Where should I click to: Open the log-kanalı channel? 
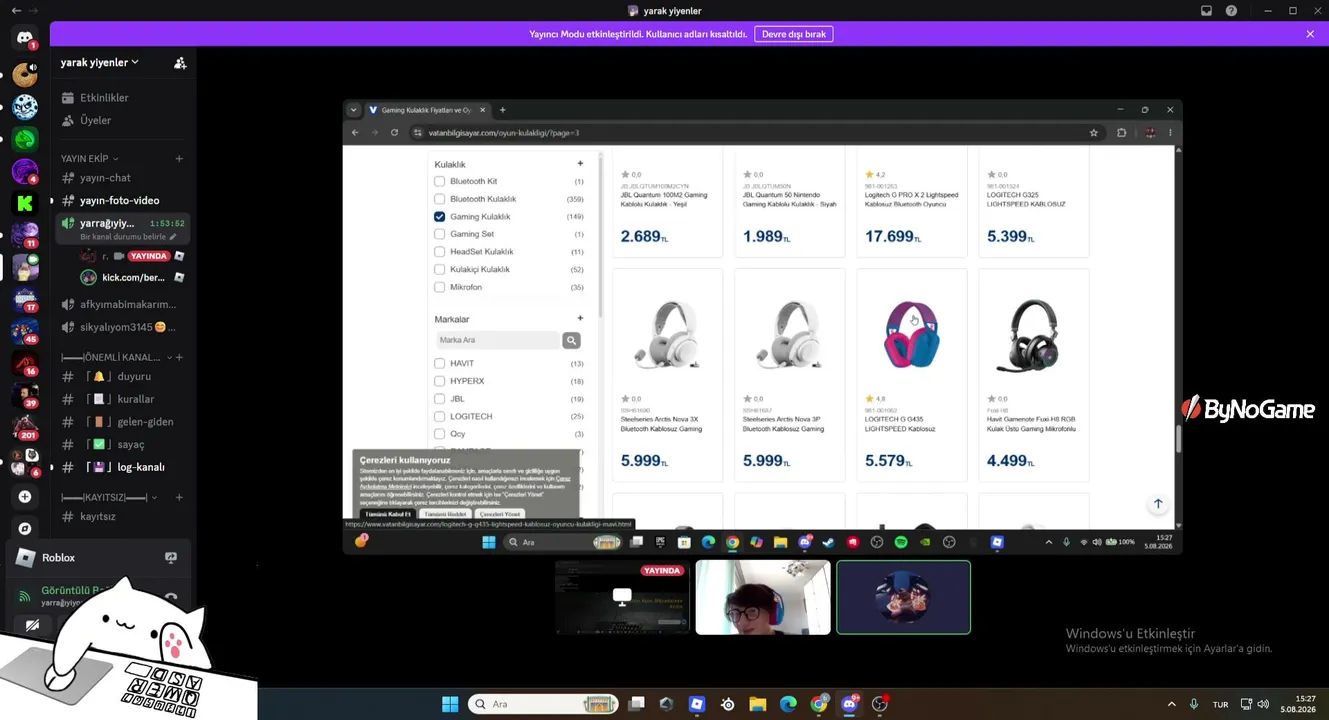coord(141,467)
